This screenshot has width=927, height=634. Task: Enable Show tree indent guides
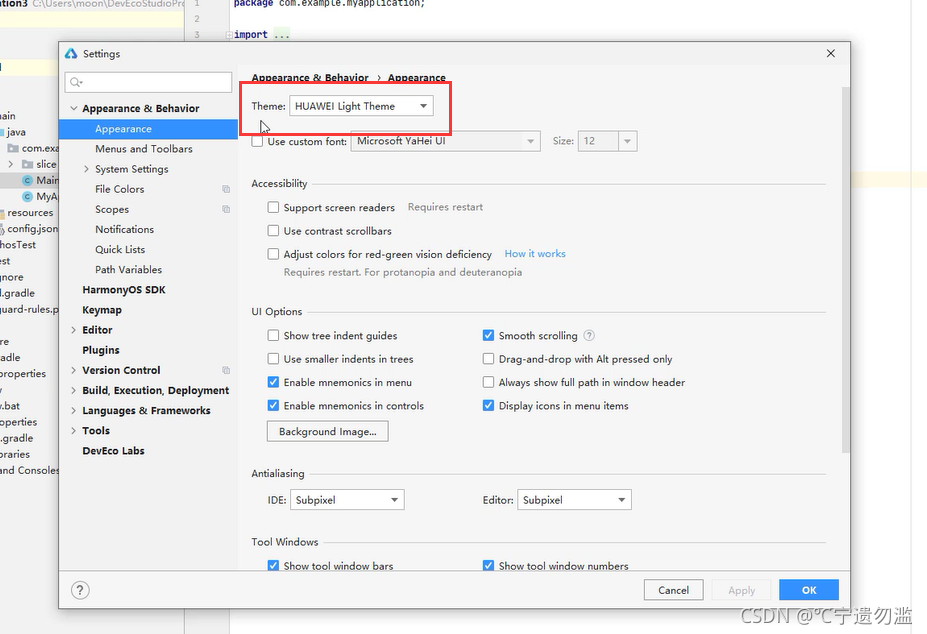(273, 335)
